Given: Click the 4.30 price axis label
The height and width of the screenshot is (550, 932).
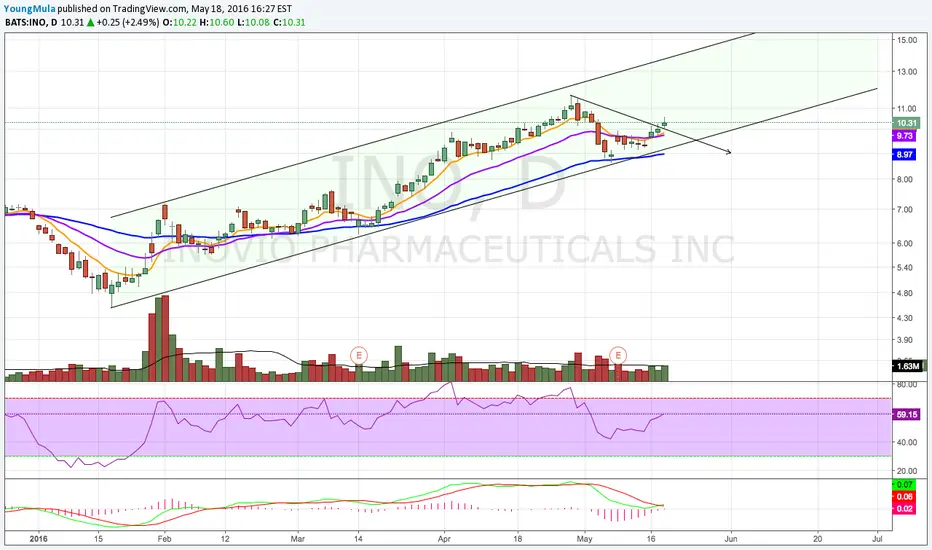Looking at the screenshot, I should (905, 318).
